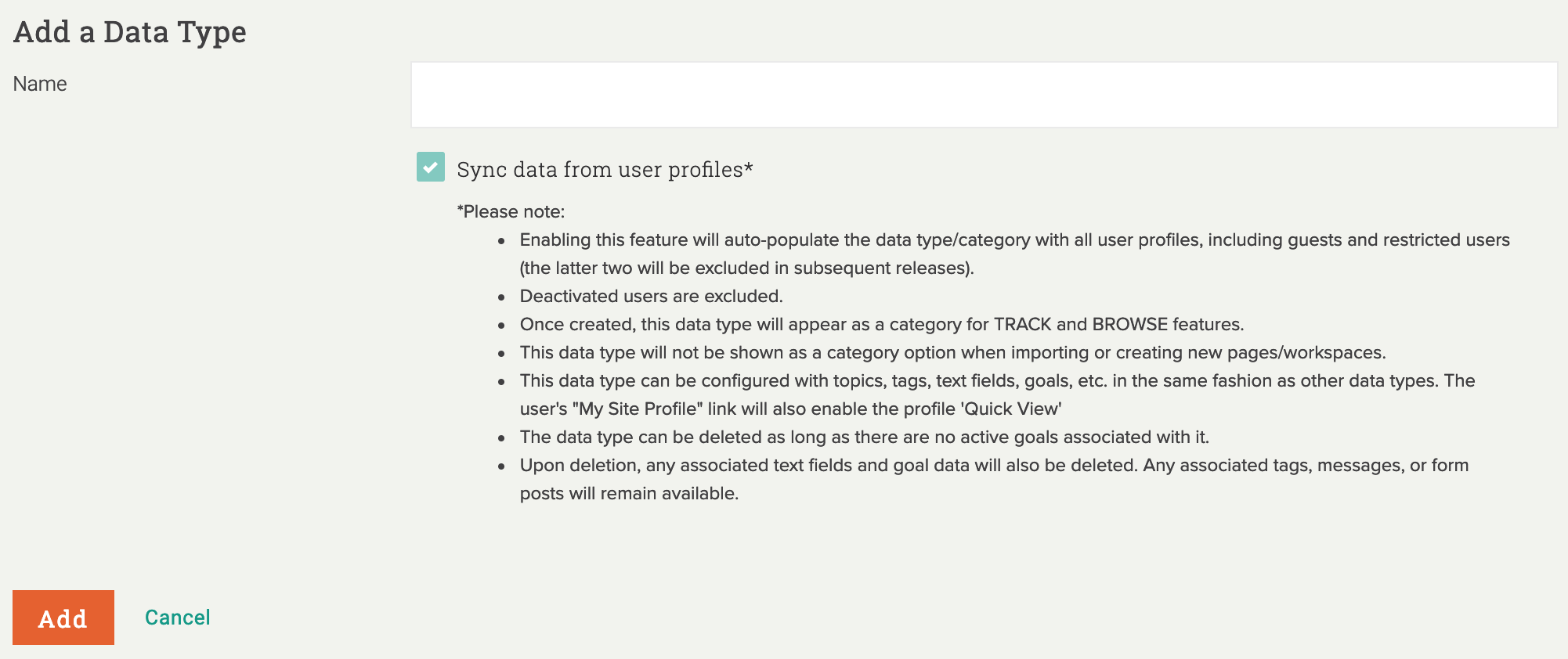Image resolution: width=1568 pixels, height=659 pixels.
Task: Click the note about topics, tags, text fields
Action: pyautogui.click(x=996, y=381)
